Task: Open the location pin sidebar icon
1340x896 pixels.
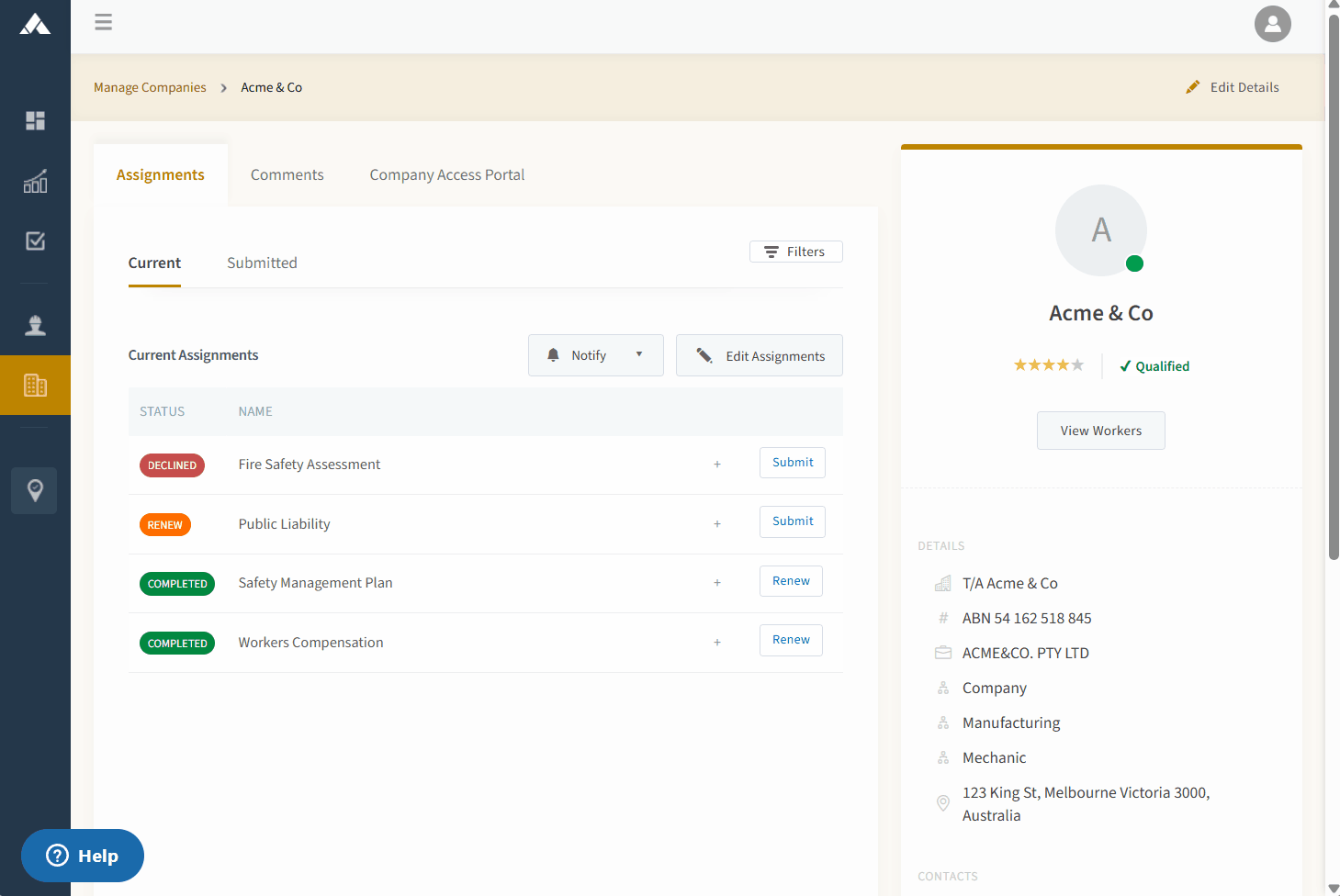Action: point(35,490)
